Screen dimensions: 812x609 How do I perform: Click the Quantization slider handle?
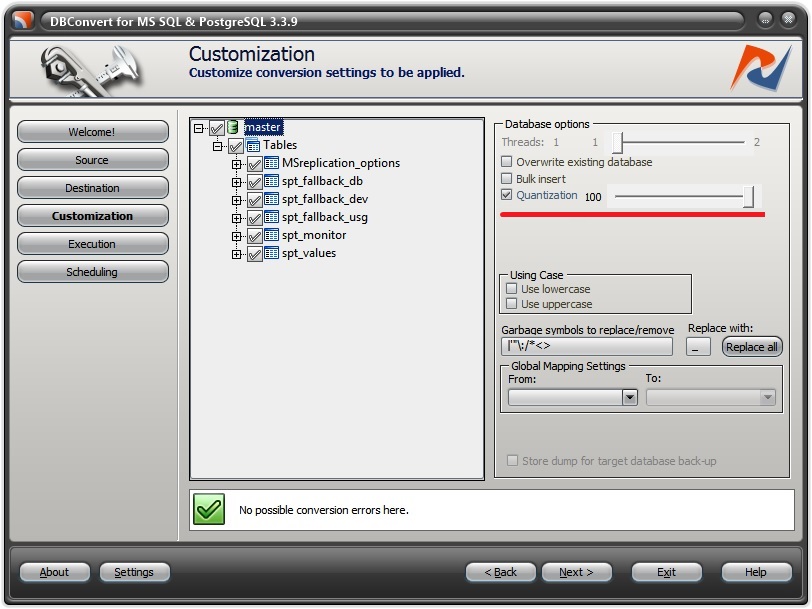point(748,196)
